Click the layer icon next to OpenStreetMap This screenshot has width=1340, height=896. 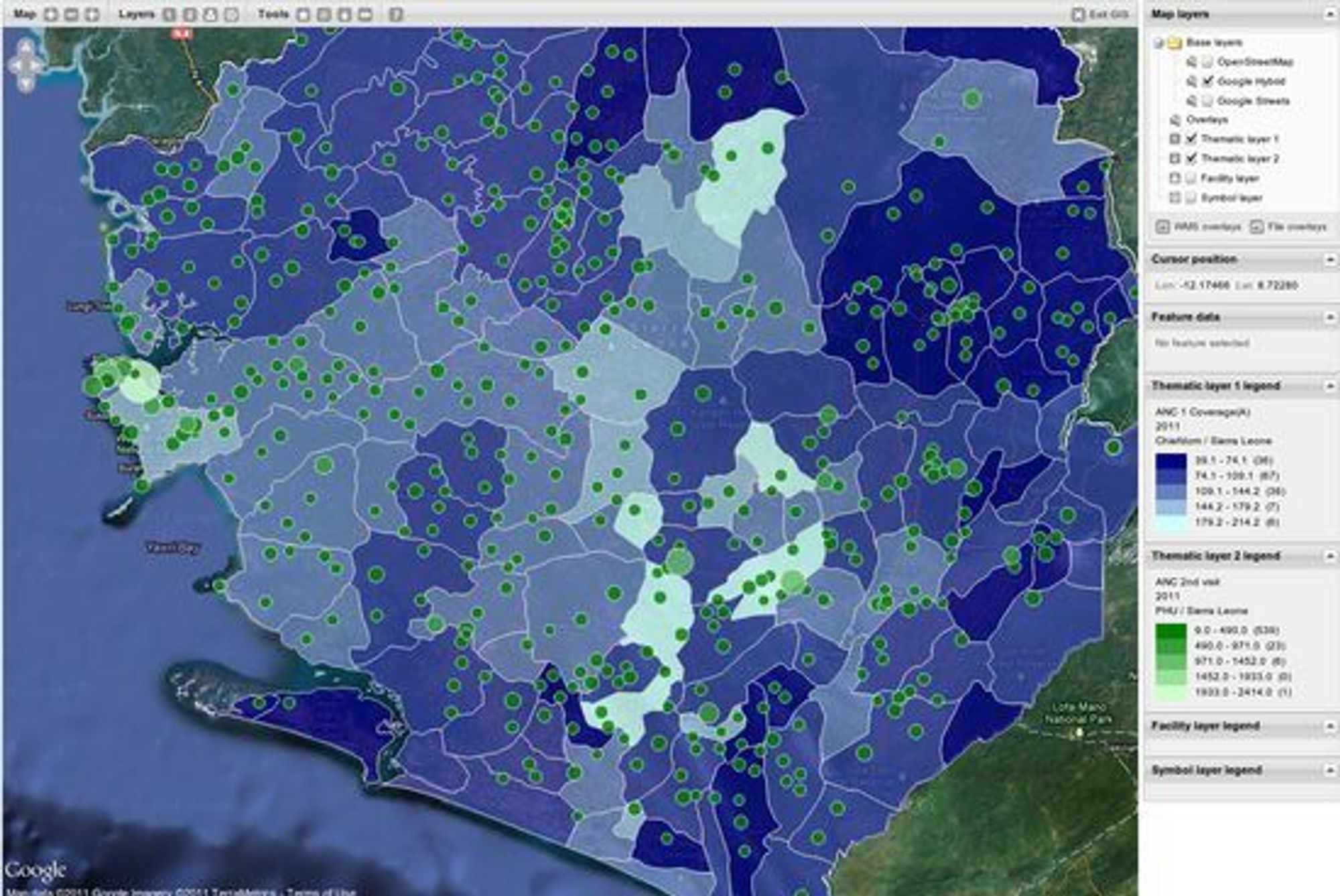(1191, 62)
